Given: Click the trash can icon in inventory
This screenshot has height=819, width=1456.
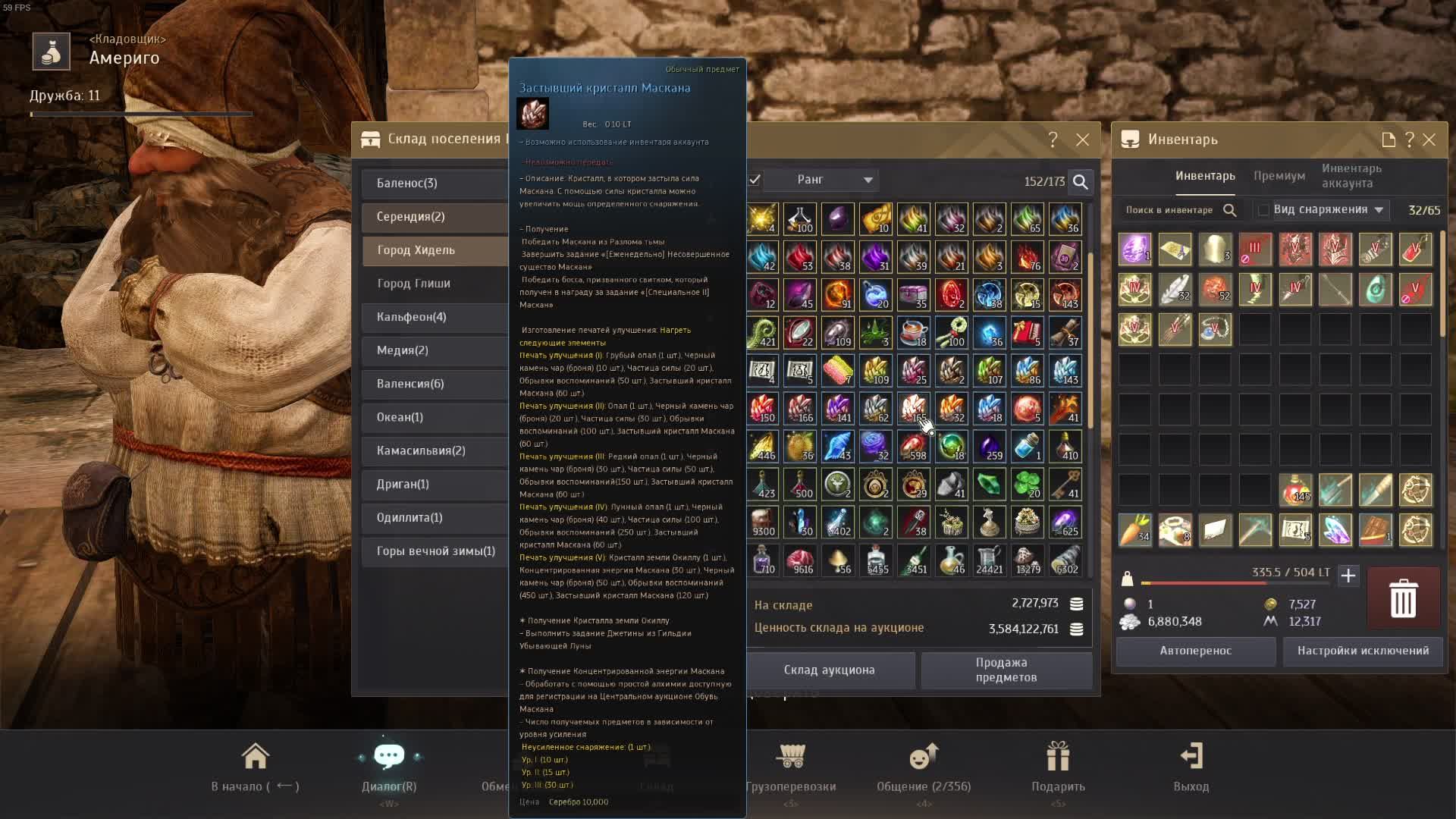Looking at the screenshot, I should coord(1402,598).
